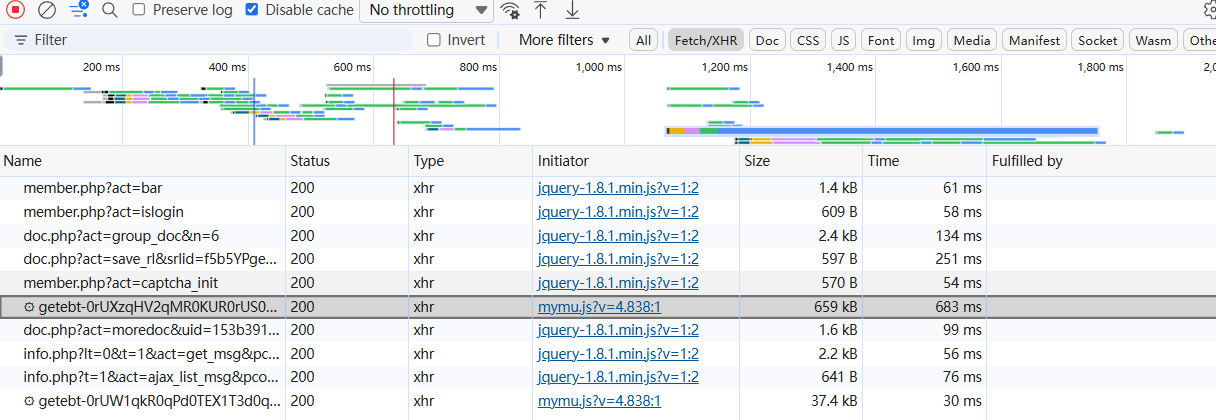This screenshot has width=1216, height=420.
Task: Open network settings gear icon
Action: [1208, 10]
